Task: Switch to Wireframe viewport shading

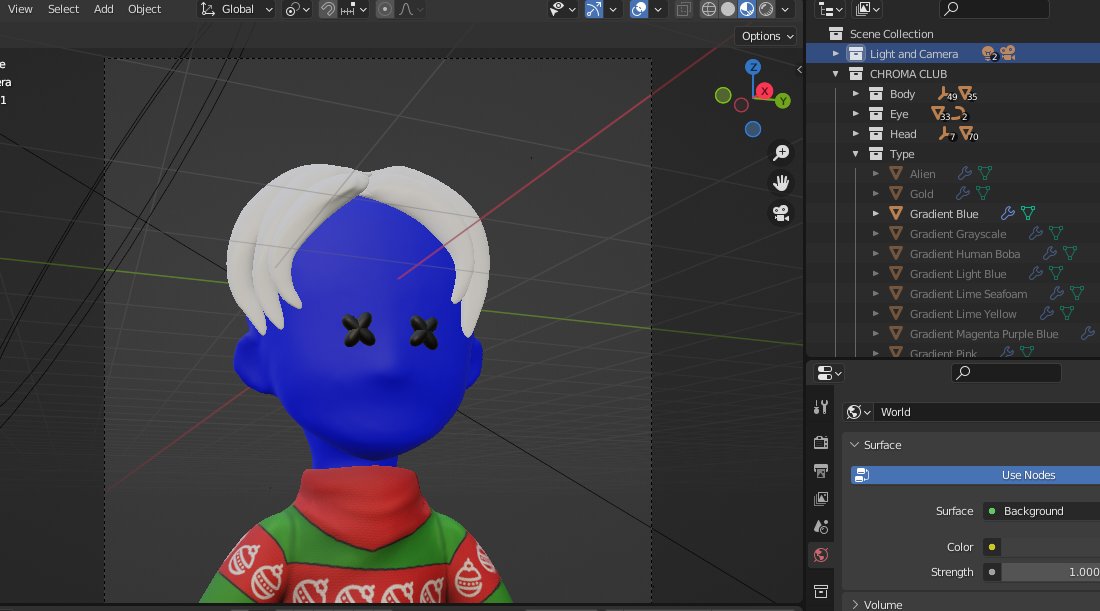Action: click(709, 9)
